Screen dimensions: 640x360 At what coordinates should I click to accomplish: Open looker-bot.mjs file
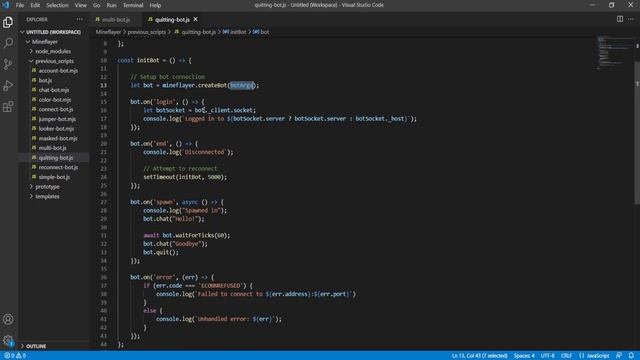coord(56,129)
